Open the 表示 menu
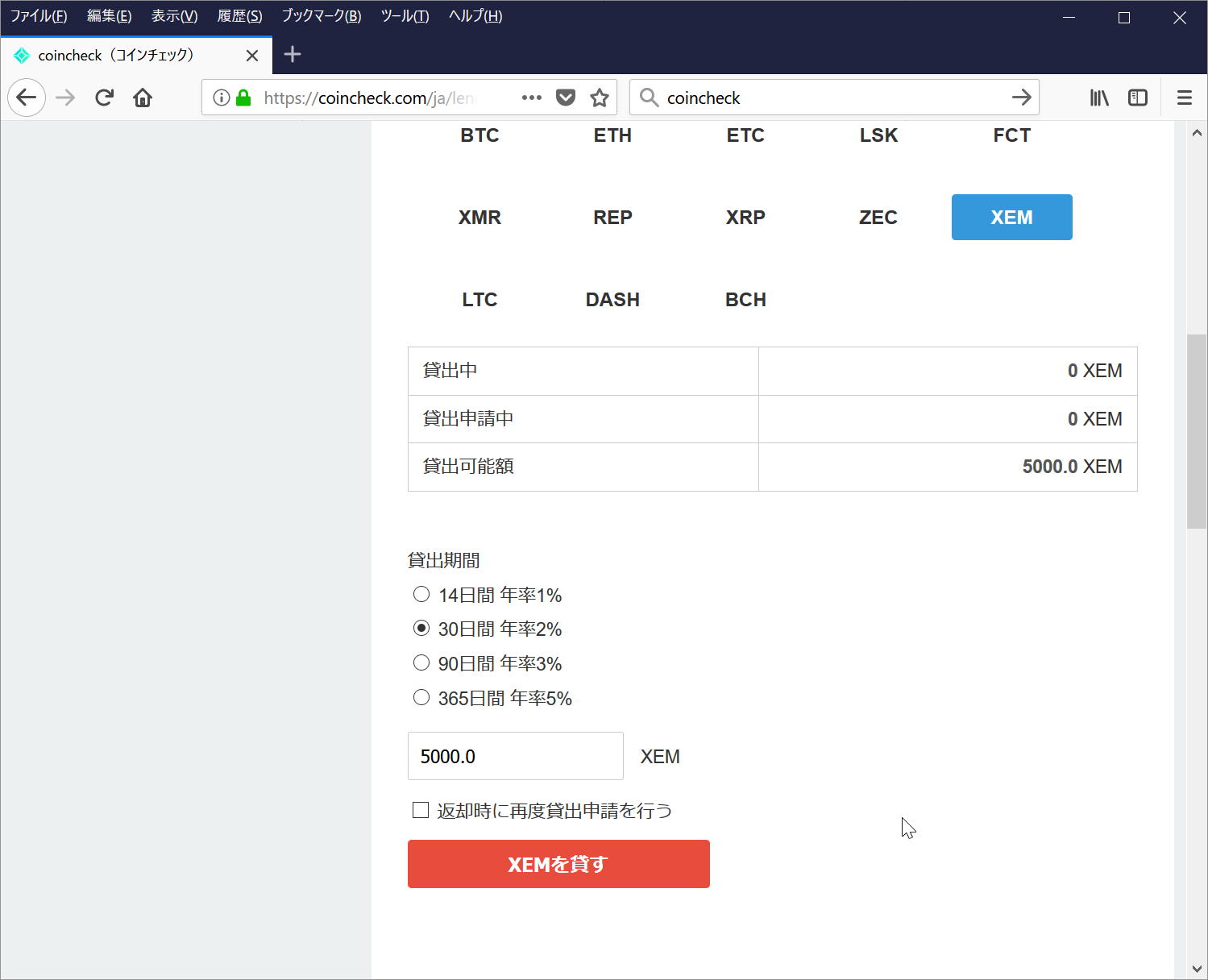The height and width of the screenshot is (980, 1208). [x=175, y=16]
